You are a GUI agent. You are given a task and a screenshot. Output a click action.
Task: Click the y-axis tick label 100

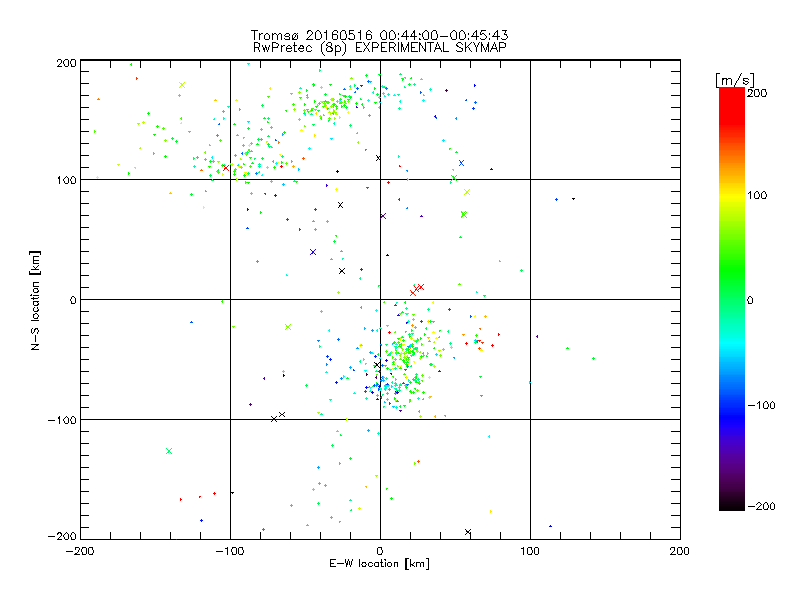pos(66,180)
